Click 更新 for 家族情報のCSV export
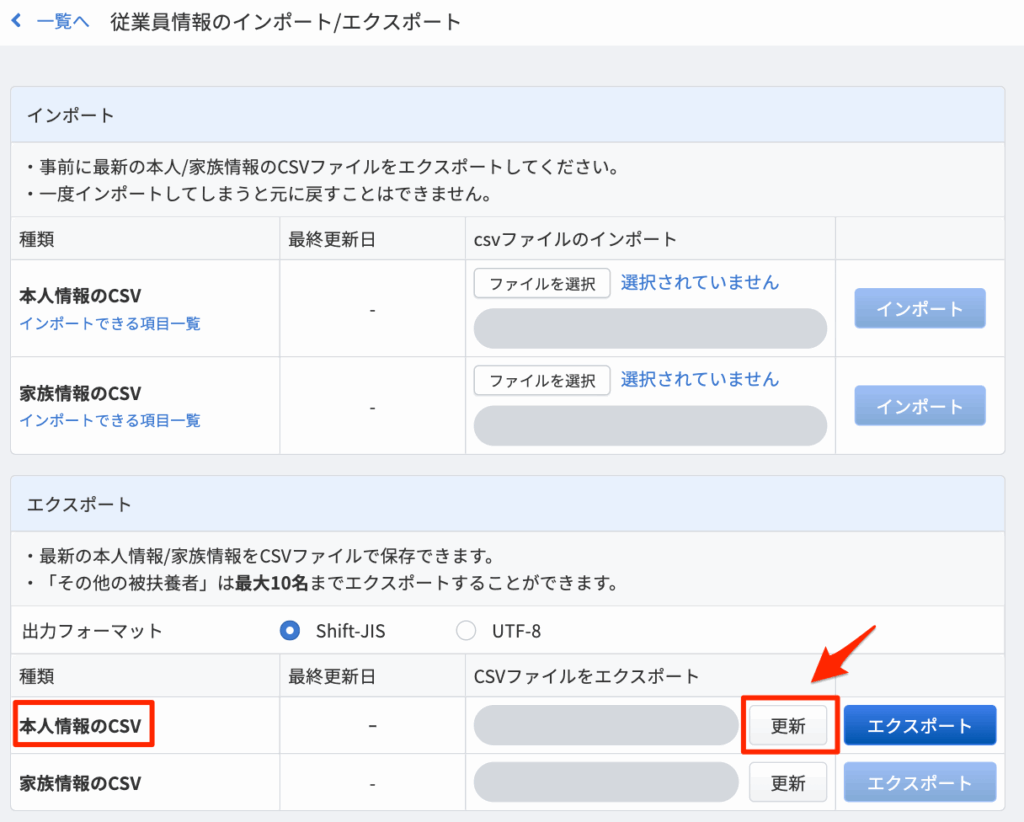 click(x=788, y=782)
